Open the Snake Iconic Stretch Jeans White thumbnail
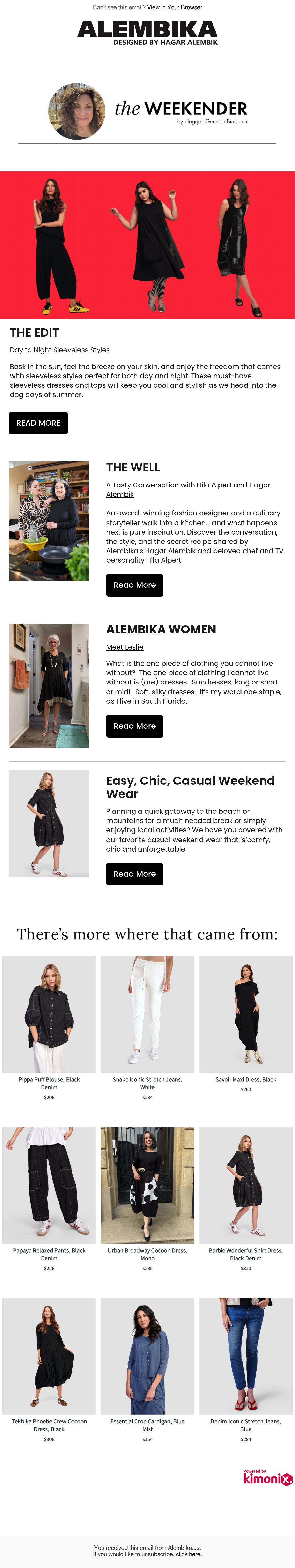Image resolution: width=295 pixels, height=1568 pixels. 147,1014
